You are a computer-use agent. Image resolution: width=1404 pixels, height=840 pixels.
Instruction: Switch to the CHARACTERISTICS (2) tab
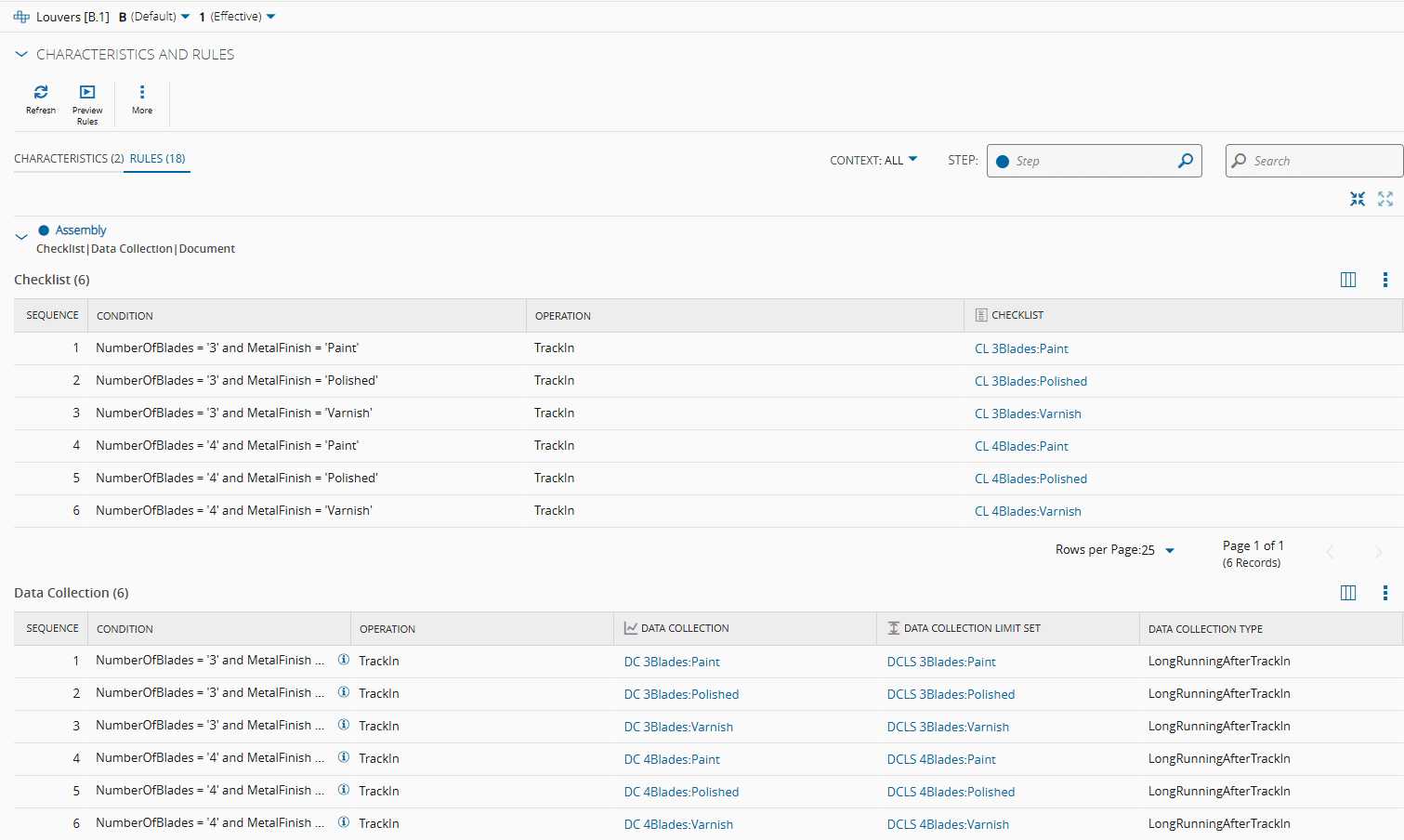tap(68, 158)
